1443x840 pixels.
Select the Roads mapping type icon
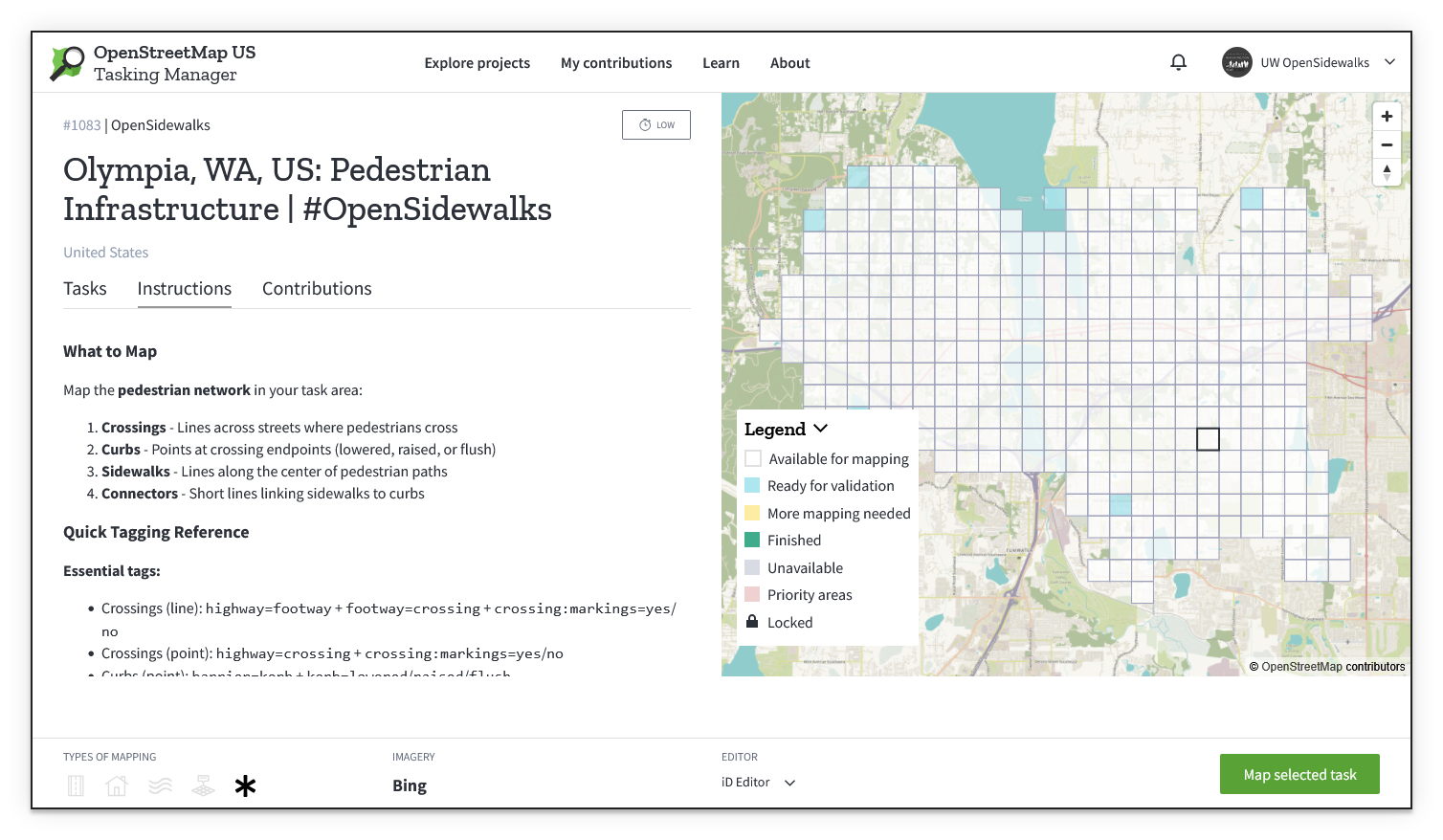click(76, 785)
